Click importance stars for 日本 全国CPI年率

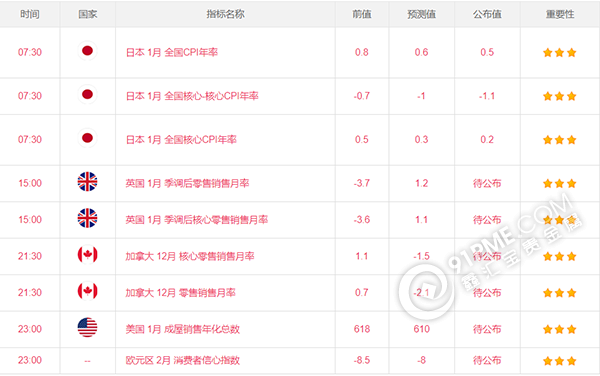pyautogui.click(x=559, y=52)
